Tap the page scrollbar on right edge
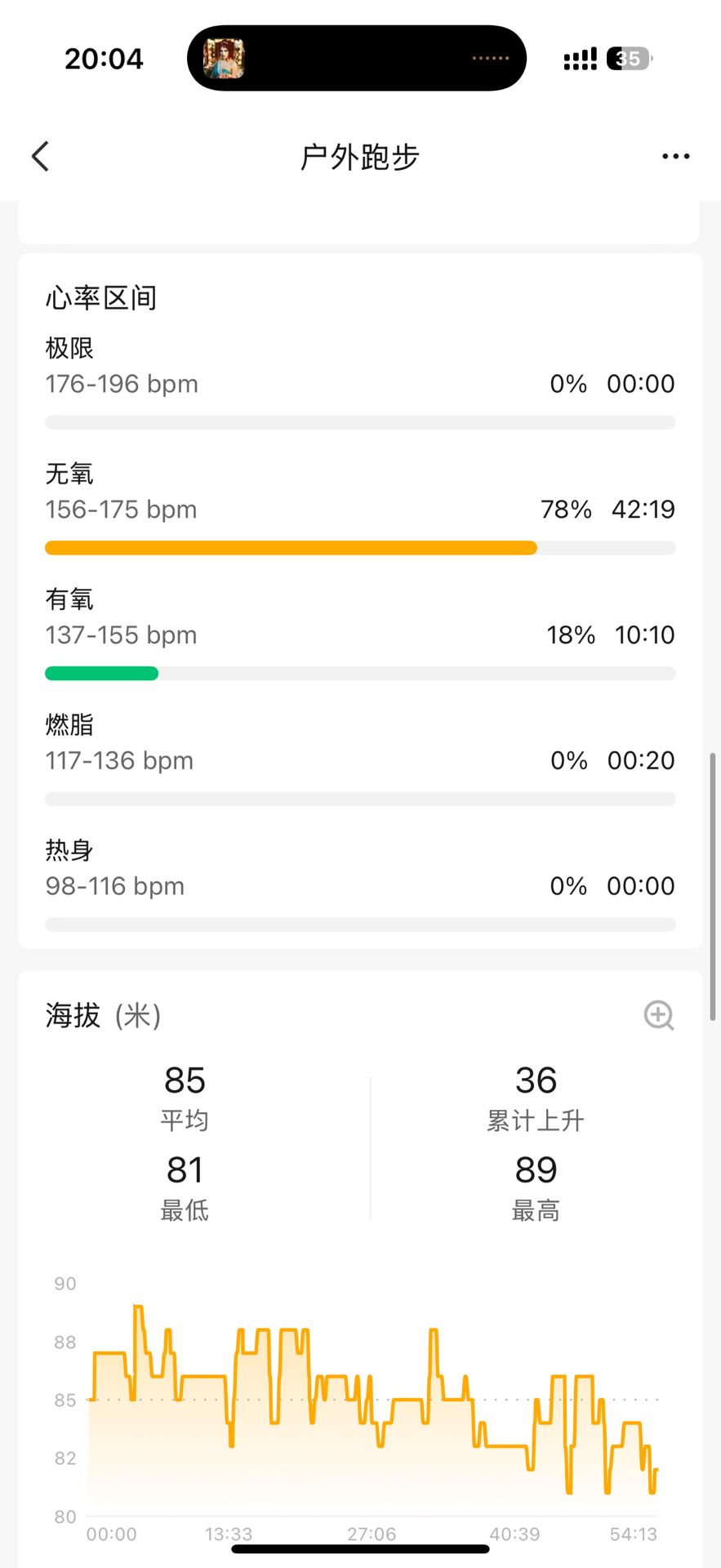 (x=713, y=886)
